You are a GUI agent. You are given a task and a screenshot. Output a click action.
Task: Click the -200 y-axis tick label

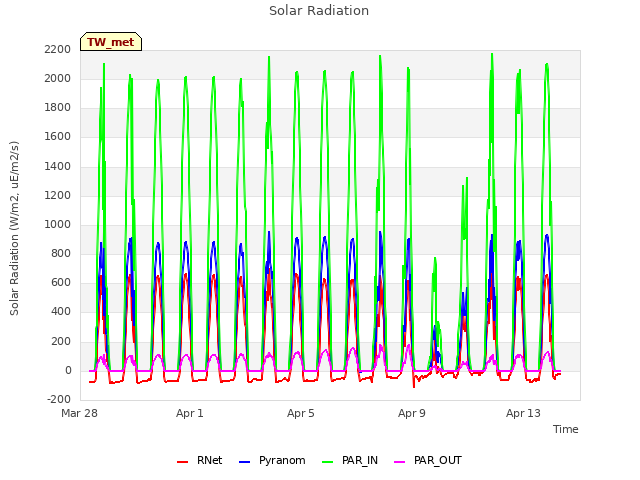(59, 399)
